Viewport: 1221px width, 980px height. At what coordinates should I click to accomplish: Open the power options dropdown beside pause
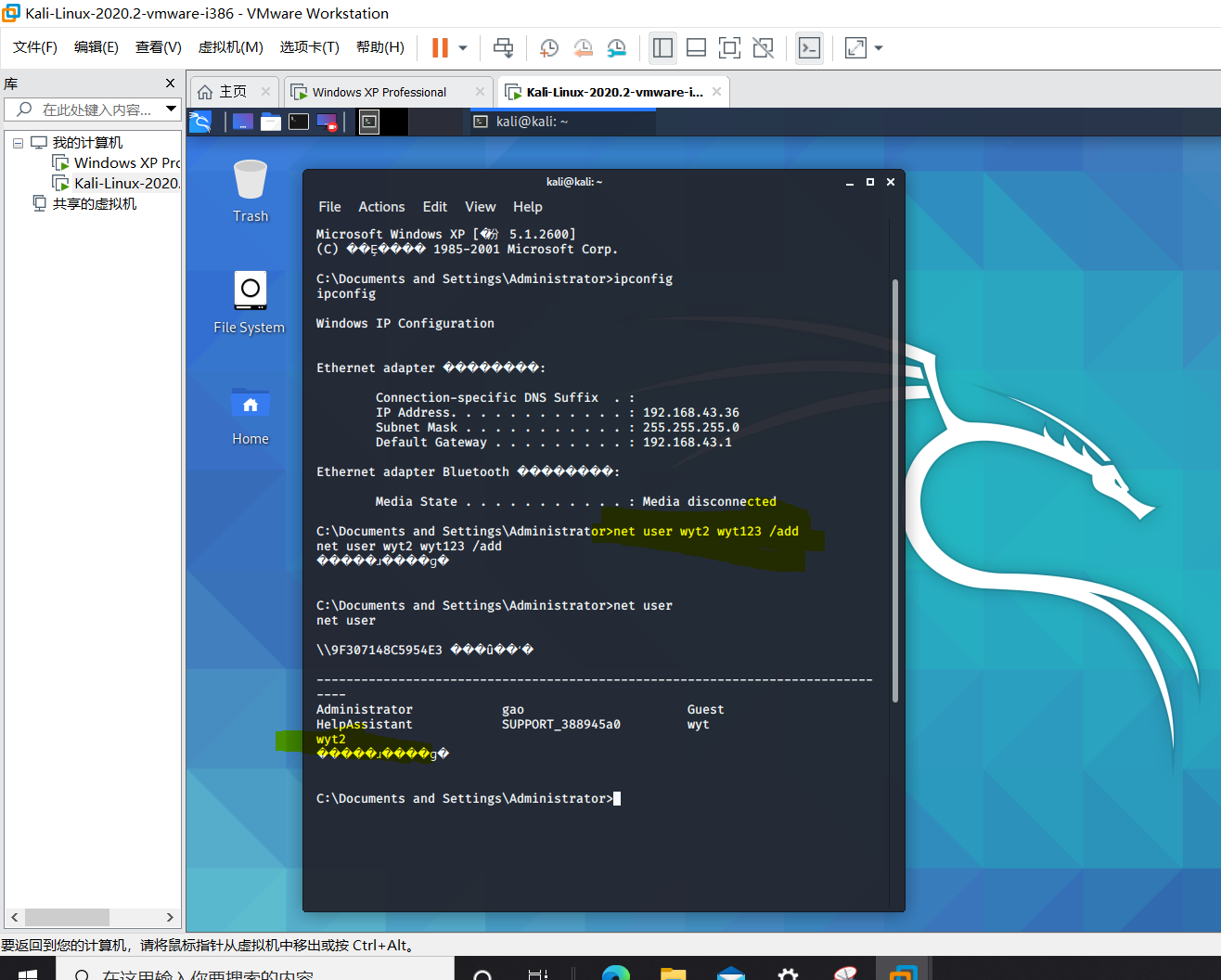pos(463,47)
